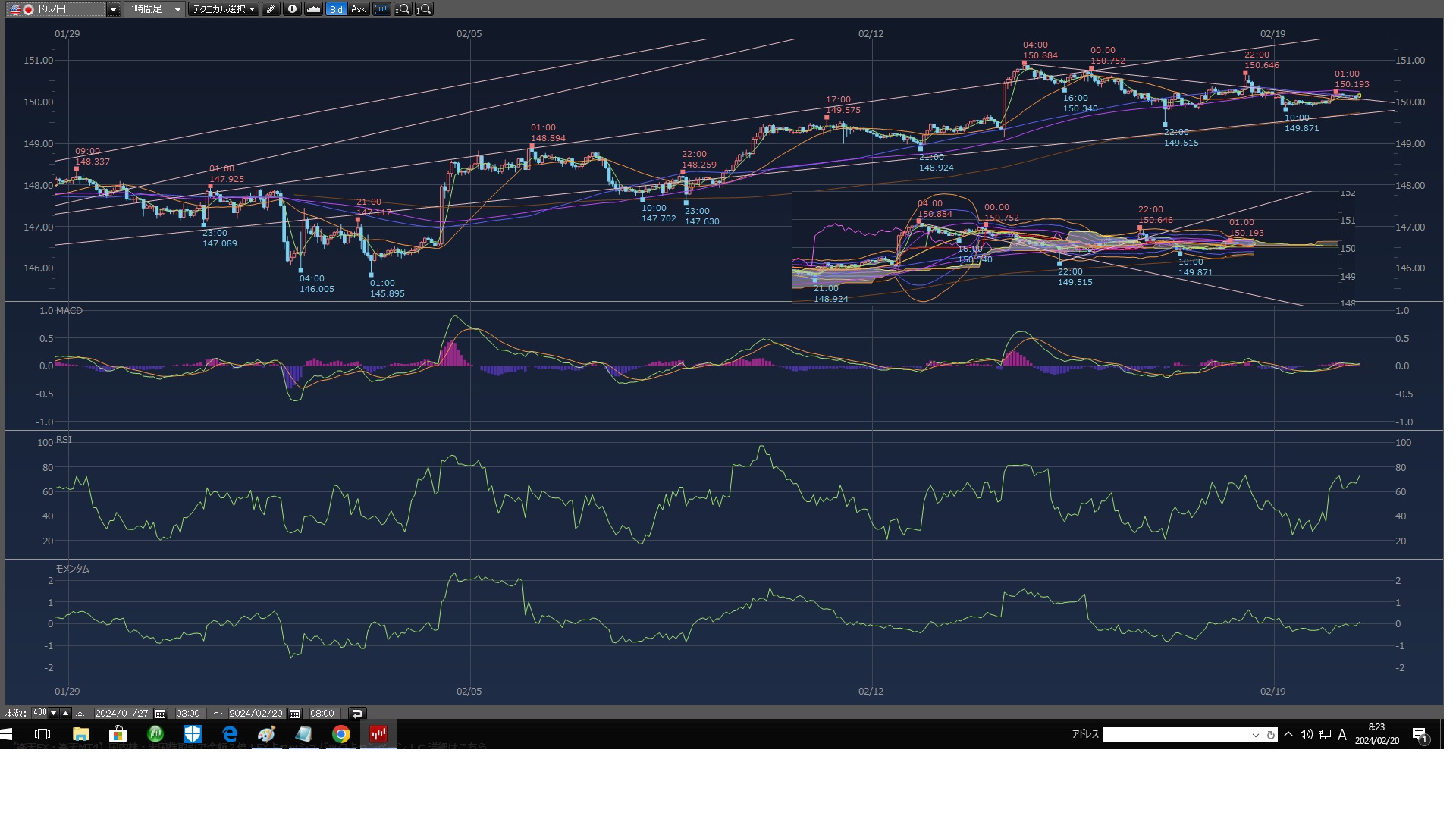Open Google Chrome from the taskbar
Screen dimensions: 1456x819
(341, 734)
